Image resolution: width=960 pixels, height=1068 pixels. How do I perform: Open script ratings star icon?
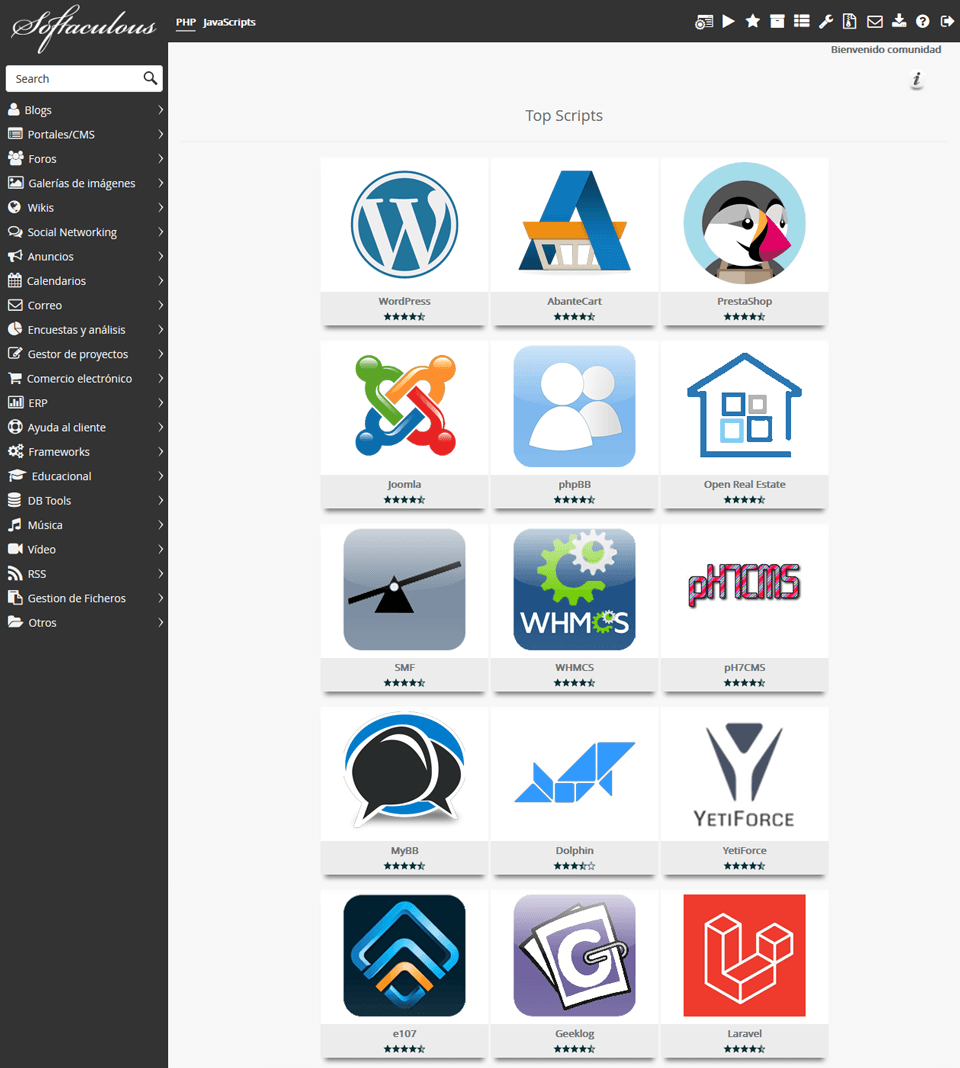pos(753,21)
